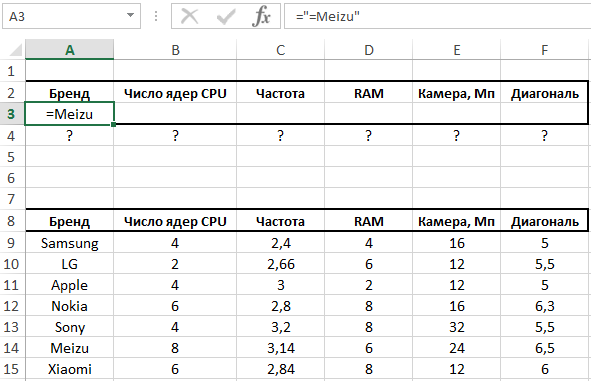Click the Бренд header in row 2
The height and width of the screenshot is (381, 591).
click(69, 93)
